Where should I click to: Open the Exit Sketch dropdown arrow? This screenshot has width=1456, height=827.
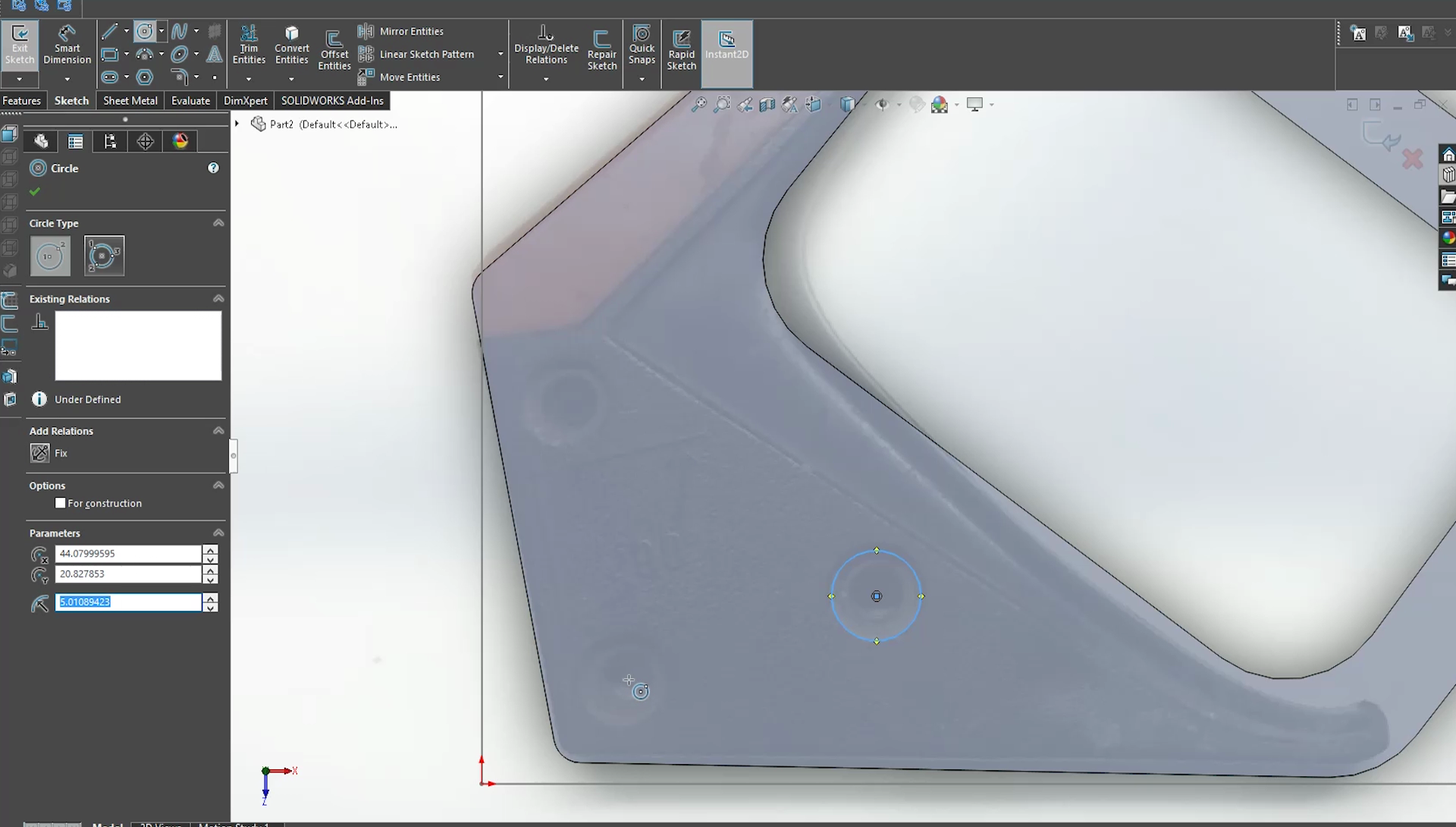coord(20,79)
